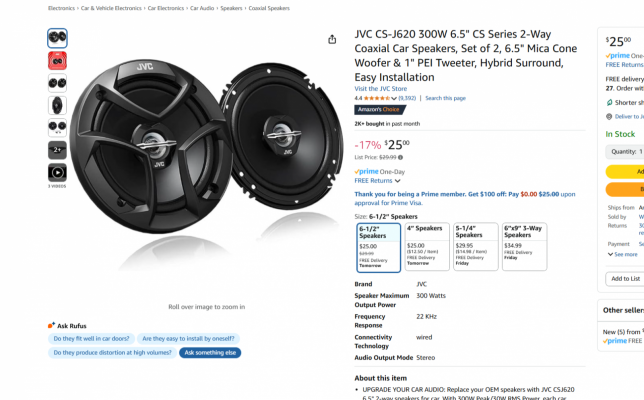
Task: Pick the 6"x9" 3-Way Speakers option
Action: 524,246
